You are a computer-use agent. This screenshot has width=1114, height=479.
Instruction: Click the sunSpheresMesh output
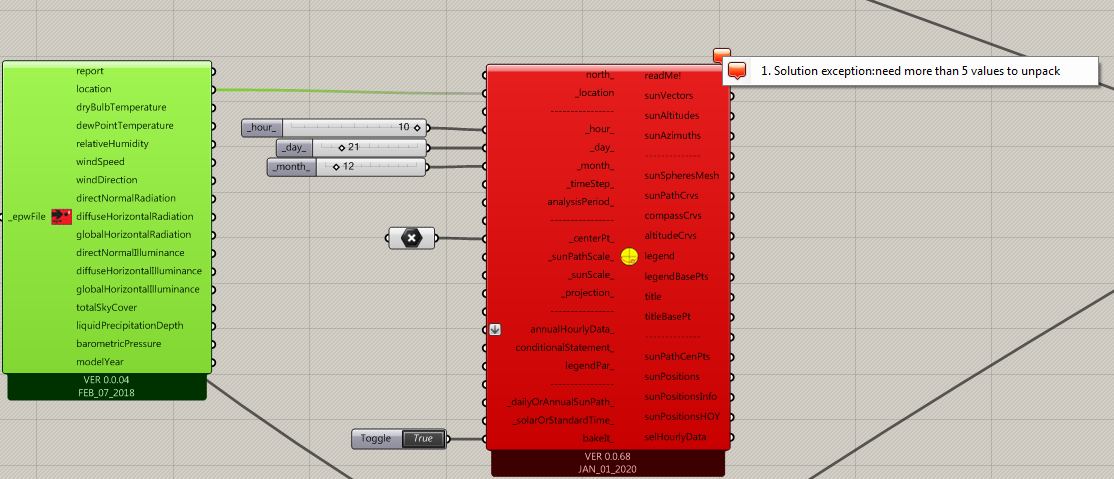pyautogui.click(x=681, y=176)
